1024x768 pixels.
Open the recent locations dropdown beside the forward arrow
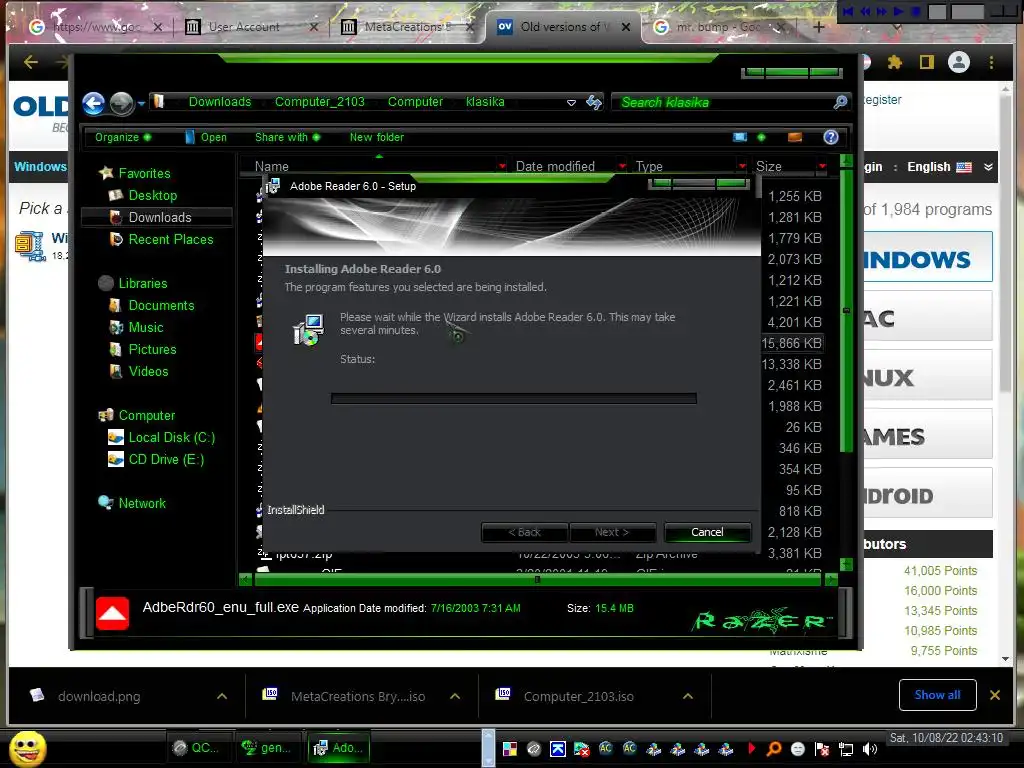(141, 103)
